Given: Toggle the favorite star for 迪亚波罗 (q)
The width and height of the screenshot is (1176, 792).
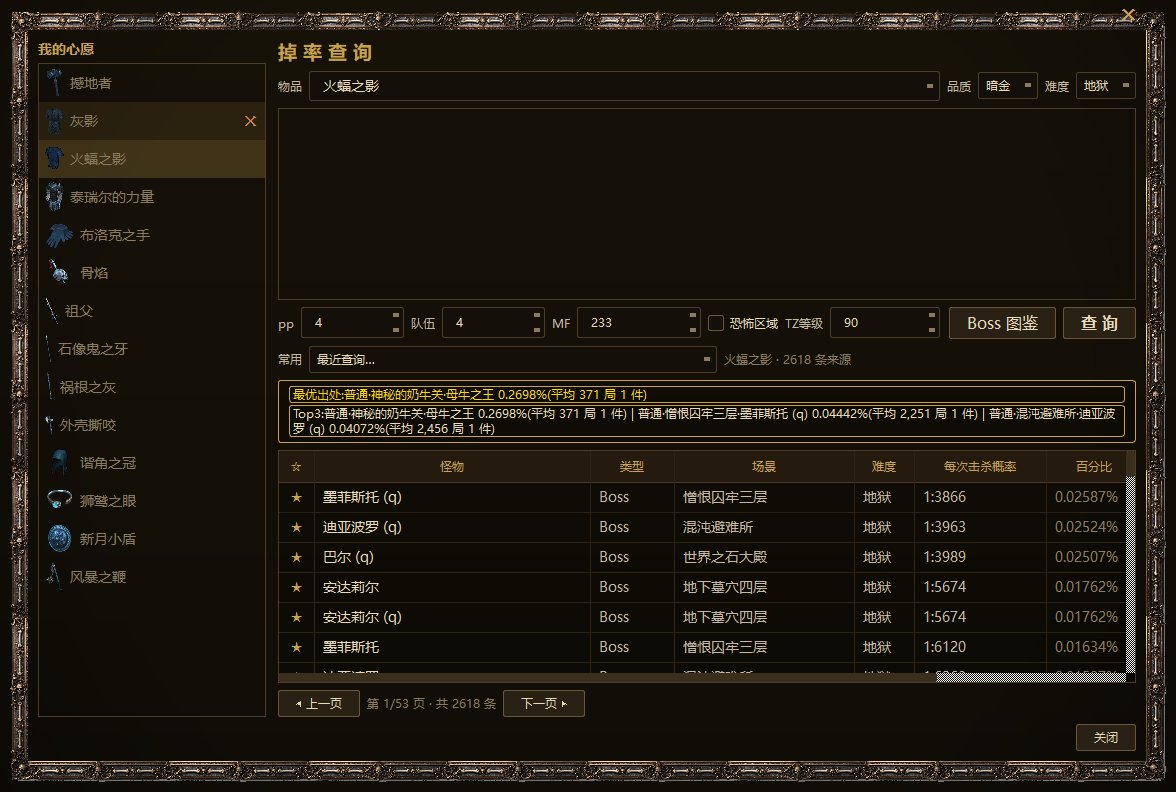Looking at the screenshot, I should click(296, 527).
